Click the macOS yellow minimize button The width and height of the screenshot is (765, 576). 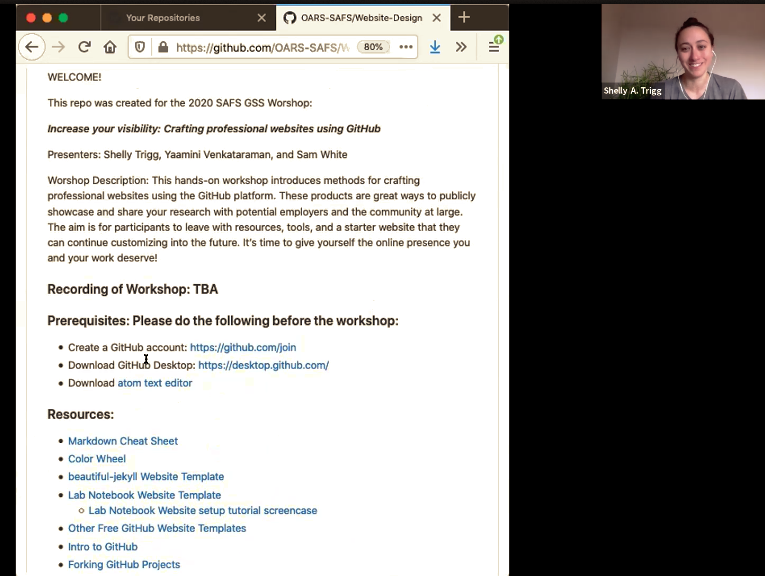click(x=47, y=18)
